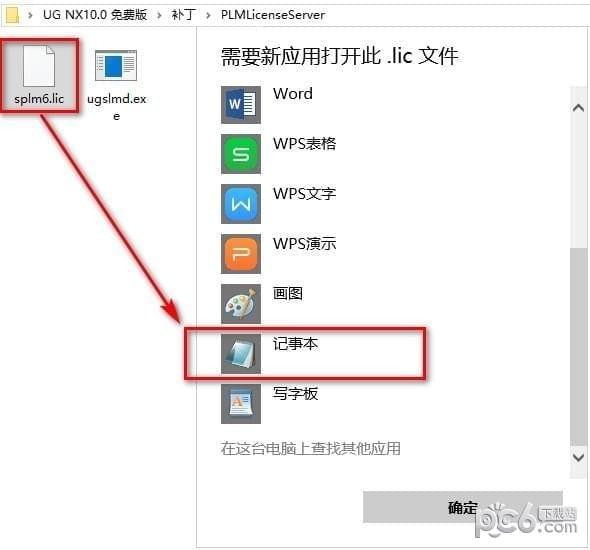Image resolution: width=590 pixels, height=550 pixels.
Task: Select the WPS文字 label
Action: [x=304, y=193]
